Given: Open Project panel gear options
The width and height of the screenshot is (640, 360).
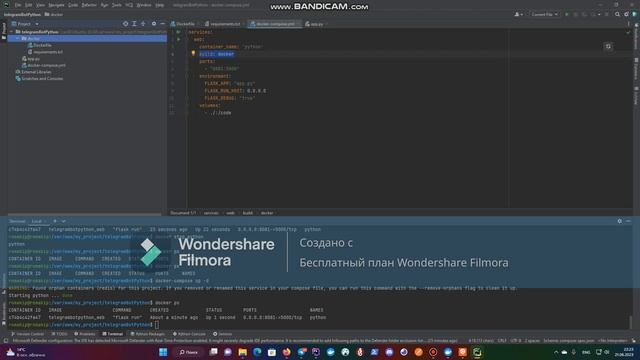Looking at the screenshot, I should point(154,24).
